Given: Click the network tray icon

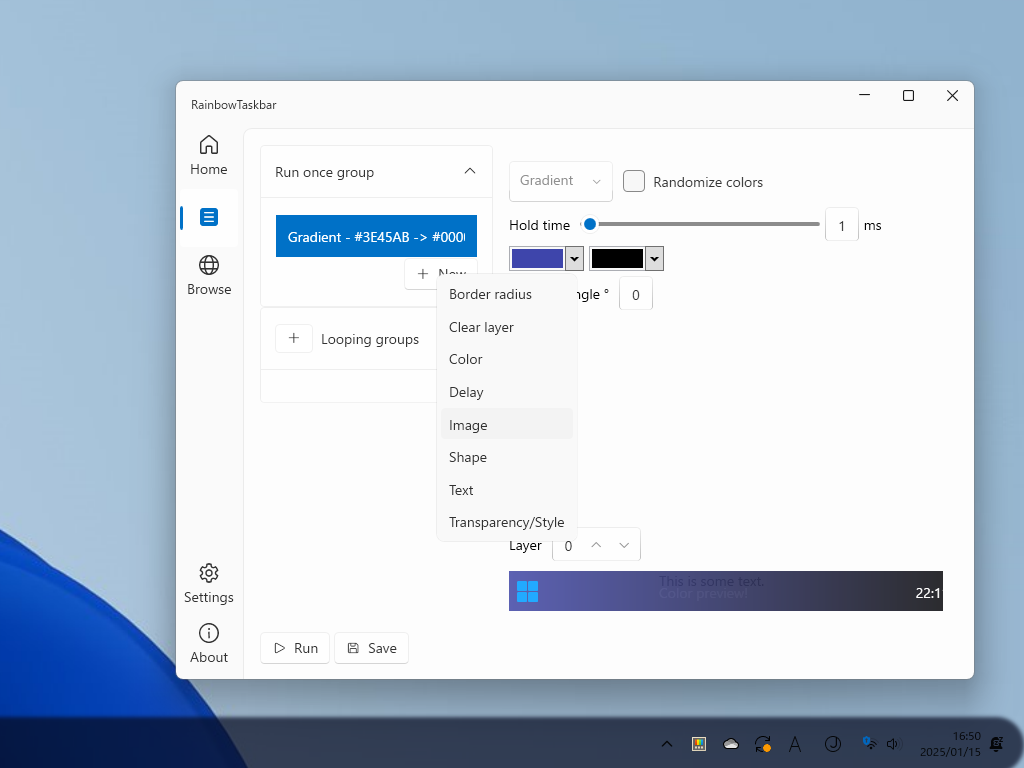Looking at the screenshot, I should click(869, 743).
